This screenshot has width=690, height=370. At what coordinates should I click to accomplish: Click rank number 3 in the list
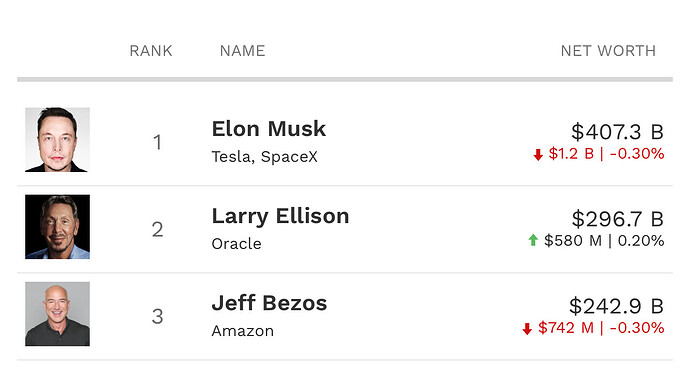click(158, 317)
